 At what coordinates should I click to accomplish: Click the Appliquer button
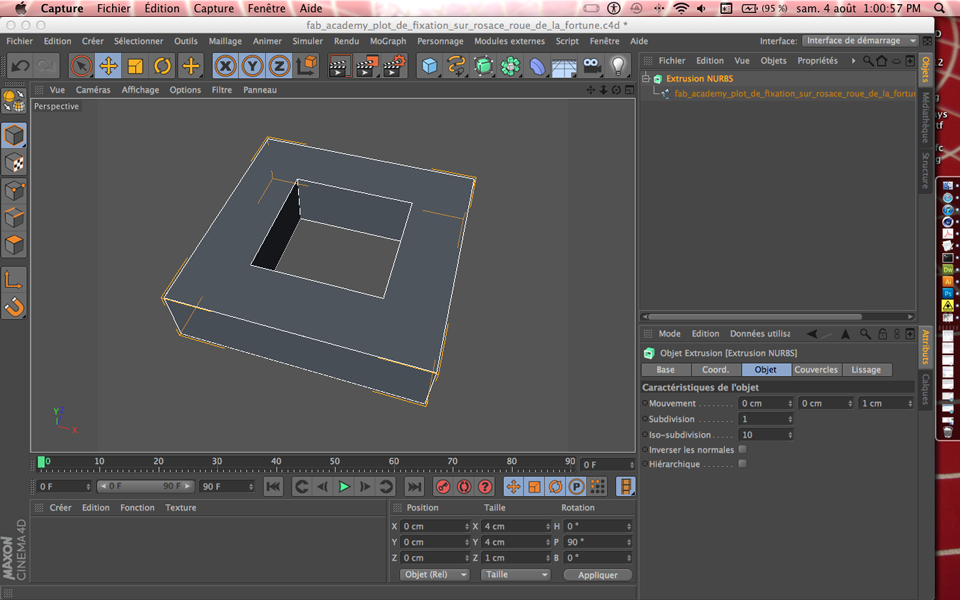coord(597,575)
